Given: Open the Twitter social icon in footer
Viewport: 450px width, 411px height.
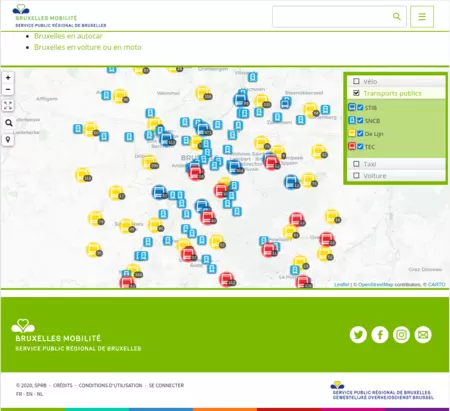Looking at the screenshot, I should (x=358, y=335).
